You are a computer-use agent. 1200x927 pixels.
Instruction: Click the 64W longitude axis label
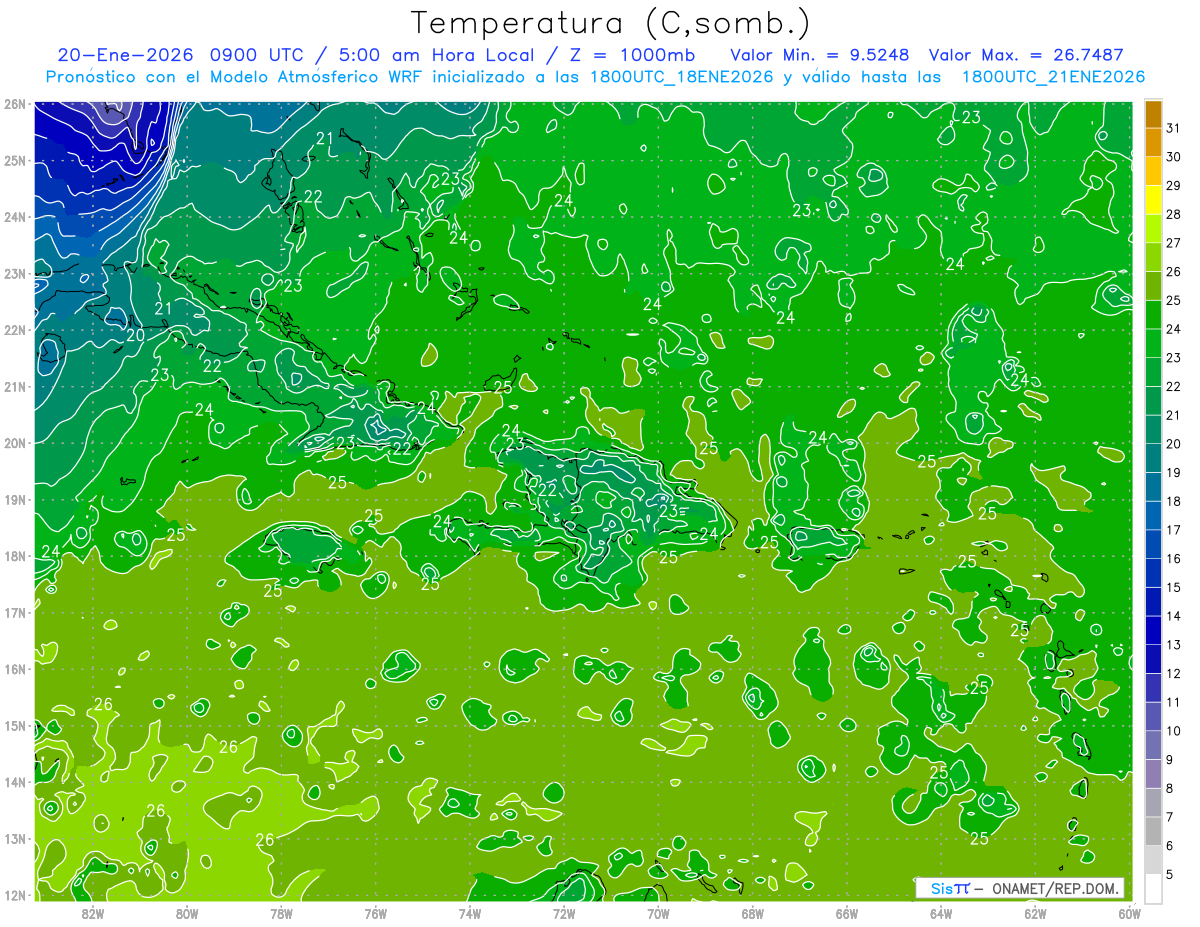941,913
